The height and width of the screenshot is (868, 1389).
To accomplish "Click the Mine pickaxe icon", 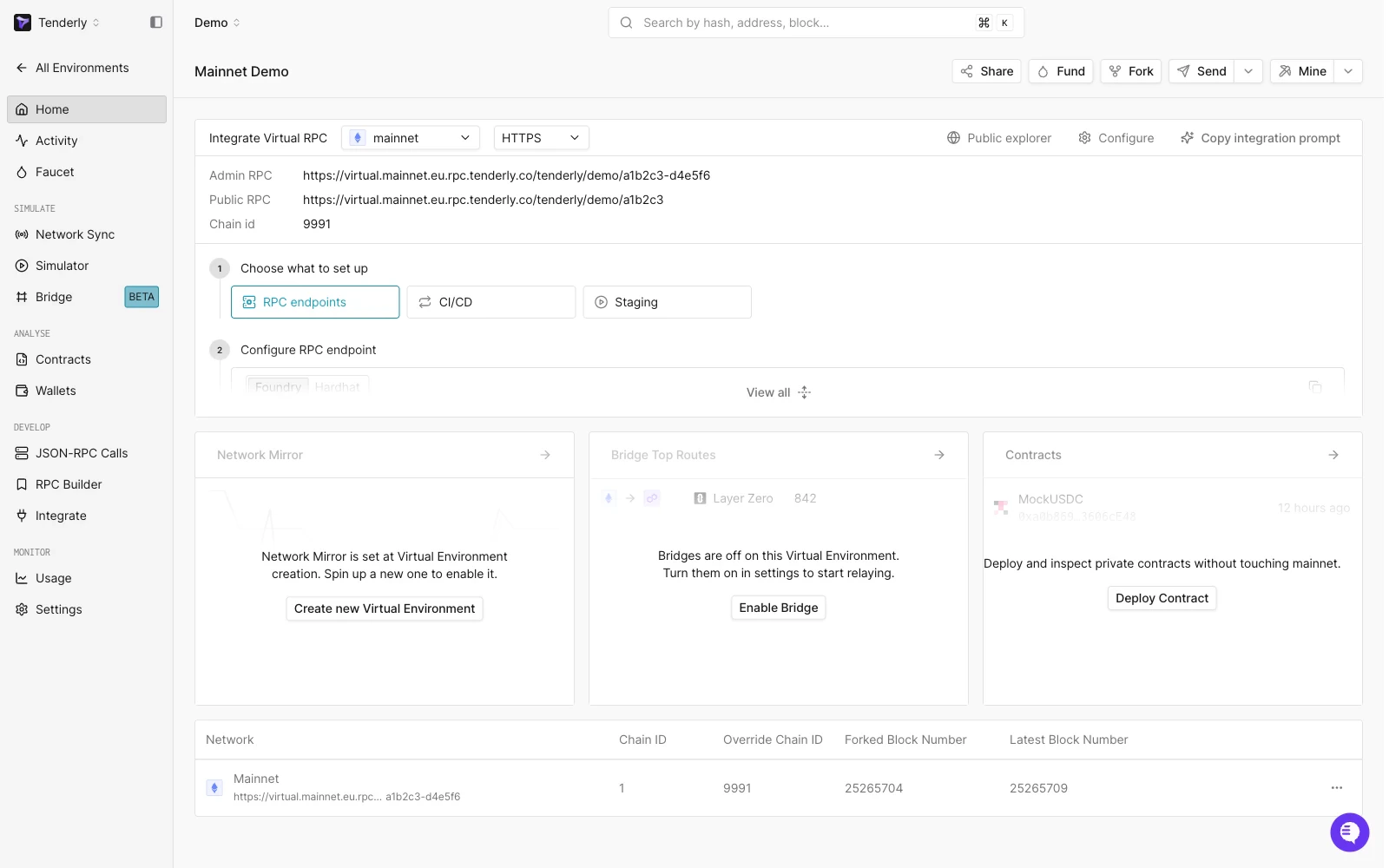I will pyautogui.click(x=1285, y=71).
